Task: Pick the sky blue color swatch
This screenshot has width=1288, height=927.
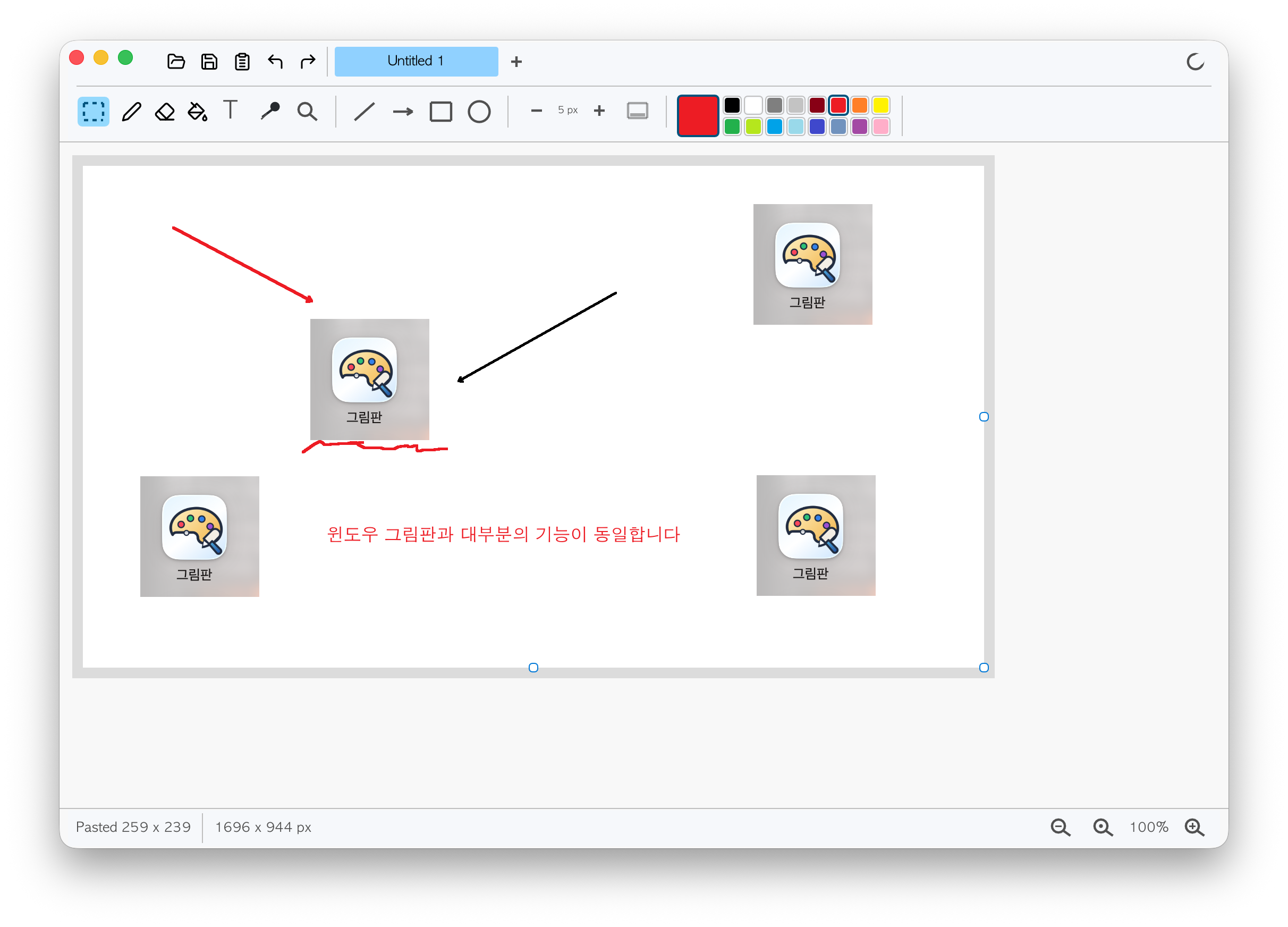Action: [x=775, y=126]
